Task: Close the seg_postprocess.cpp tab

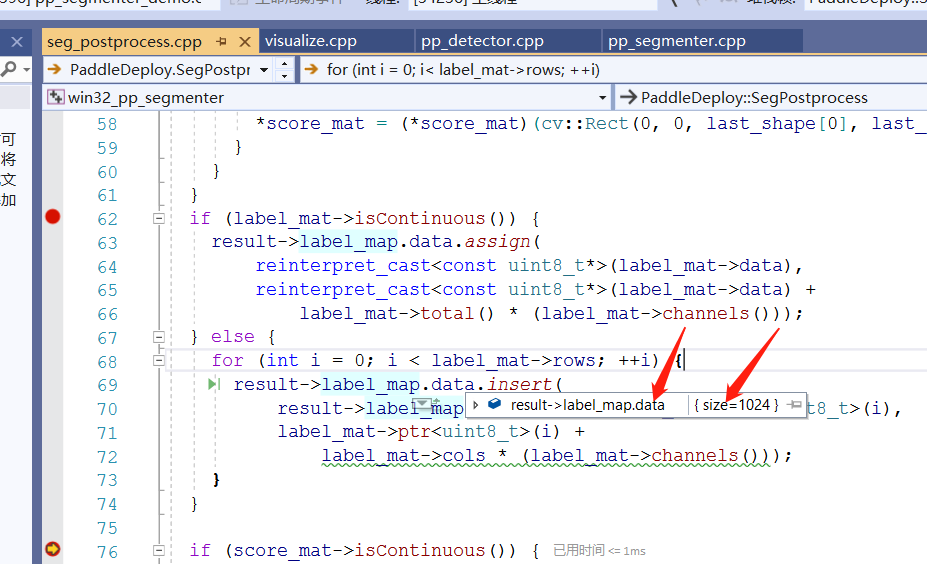Action: [x=245, y=42]
